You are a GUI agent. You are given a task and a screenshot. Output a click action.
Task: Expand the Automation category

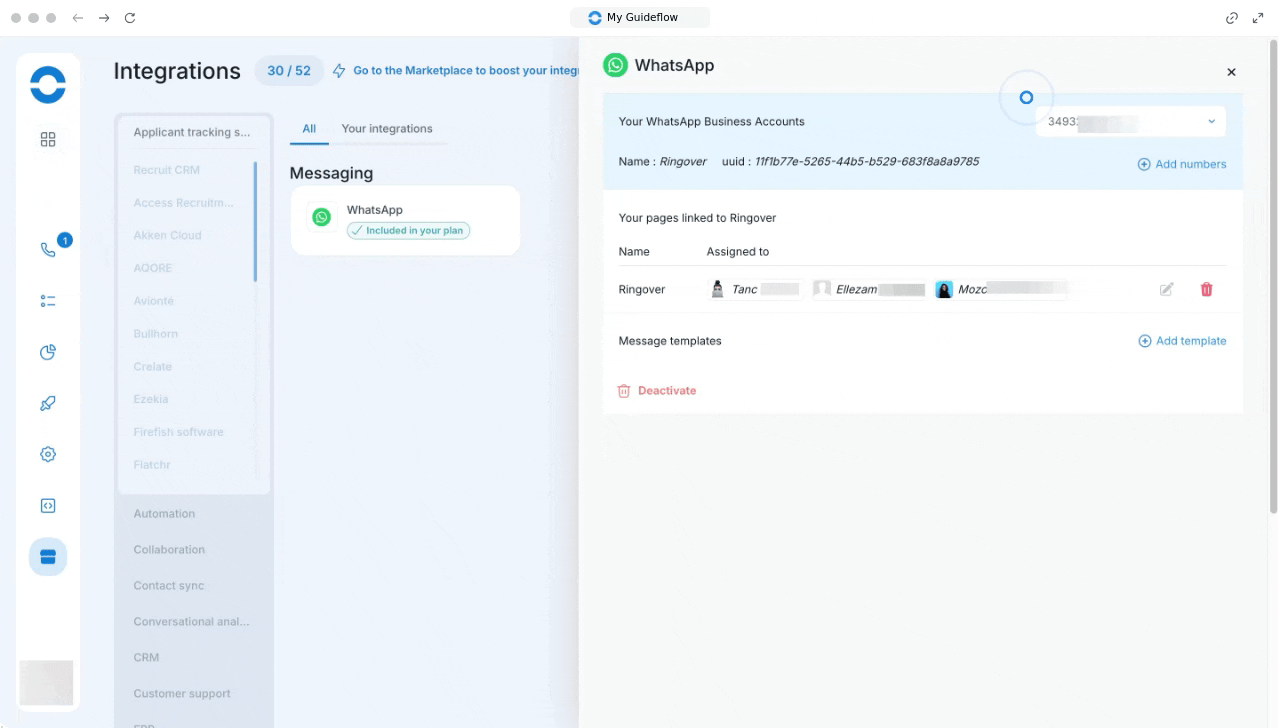point(164,514)
